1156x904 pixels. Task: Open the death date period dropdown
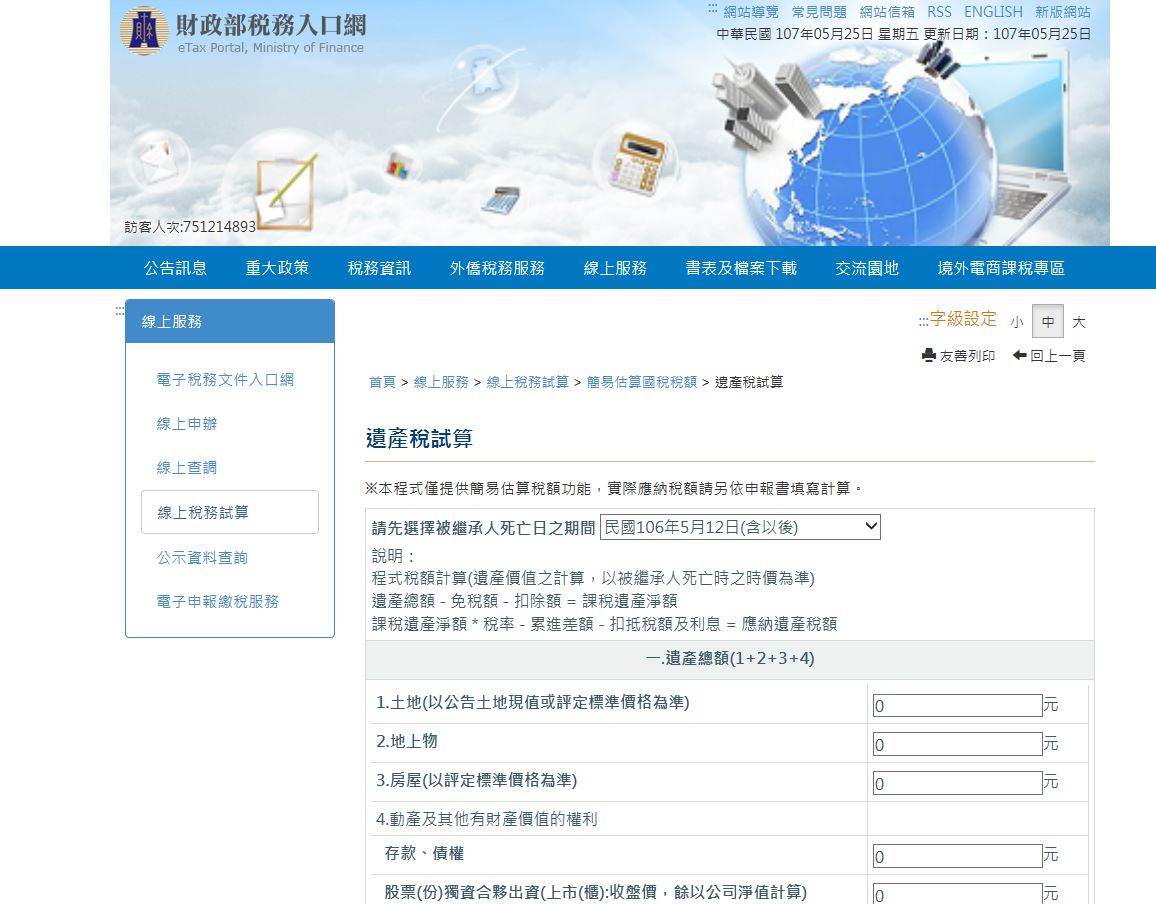(740, 526)
